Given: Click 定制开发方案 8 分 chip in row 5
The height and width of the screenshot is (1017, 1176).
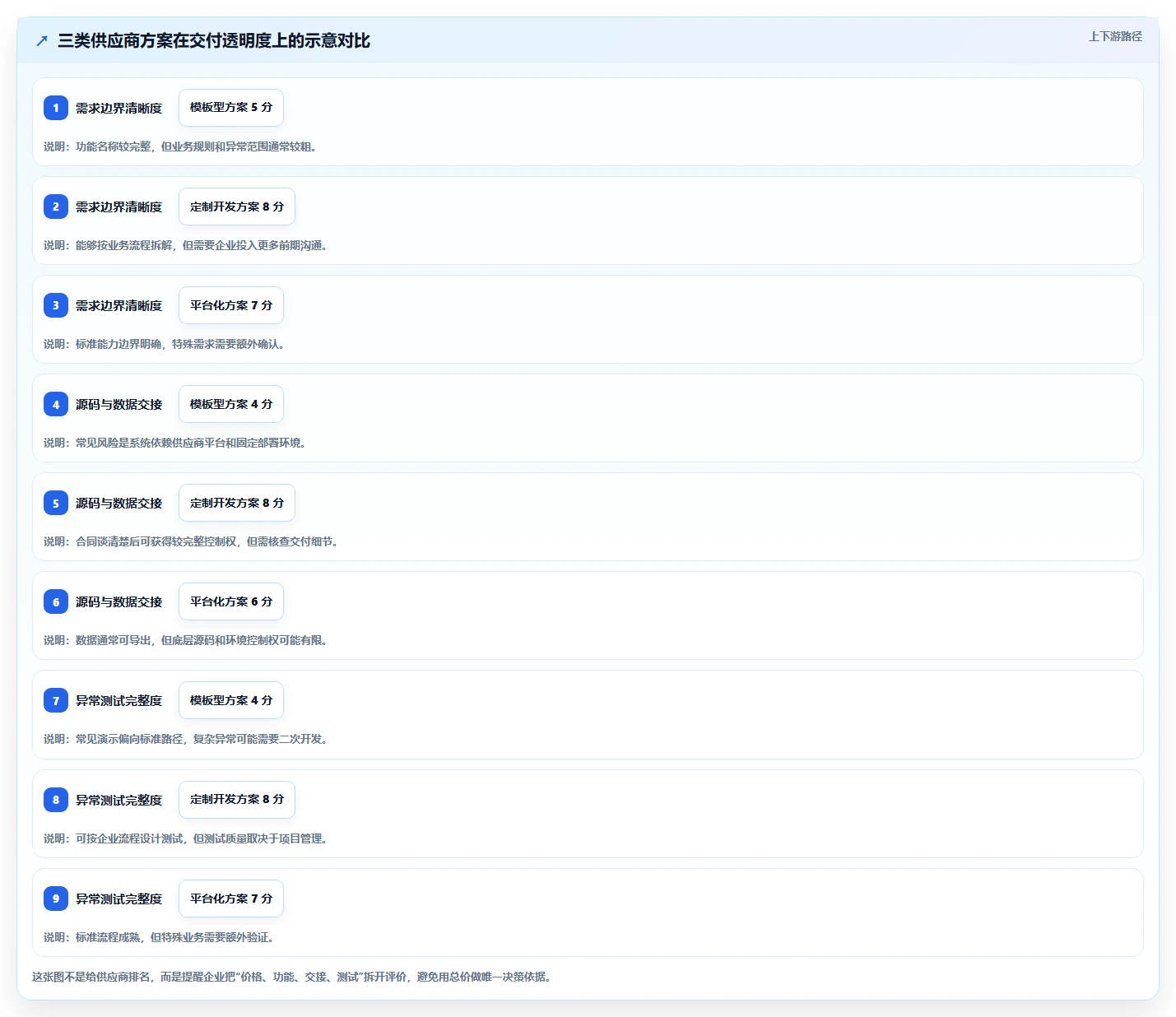Looking at the screenshot, I should (237, 503).
